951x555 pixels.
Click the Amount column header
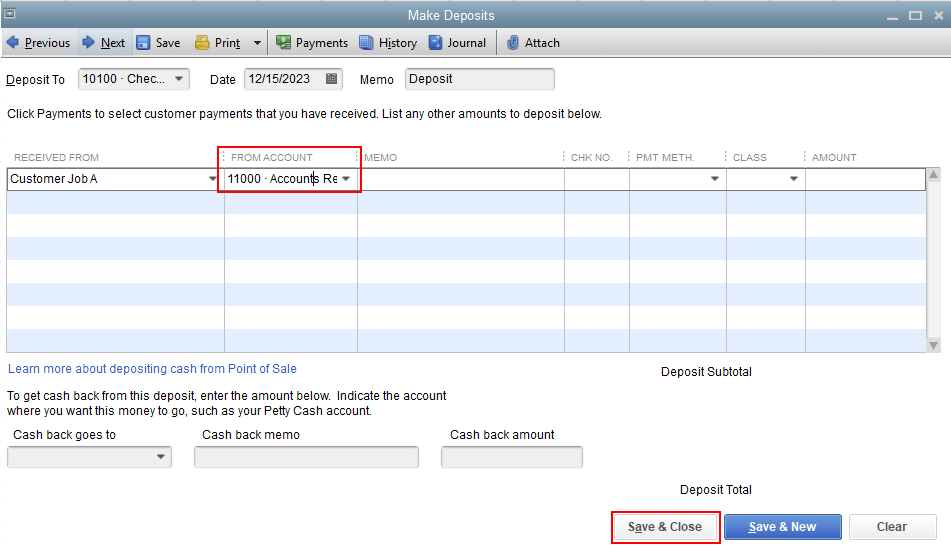click(834, 158)
